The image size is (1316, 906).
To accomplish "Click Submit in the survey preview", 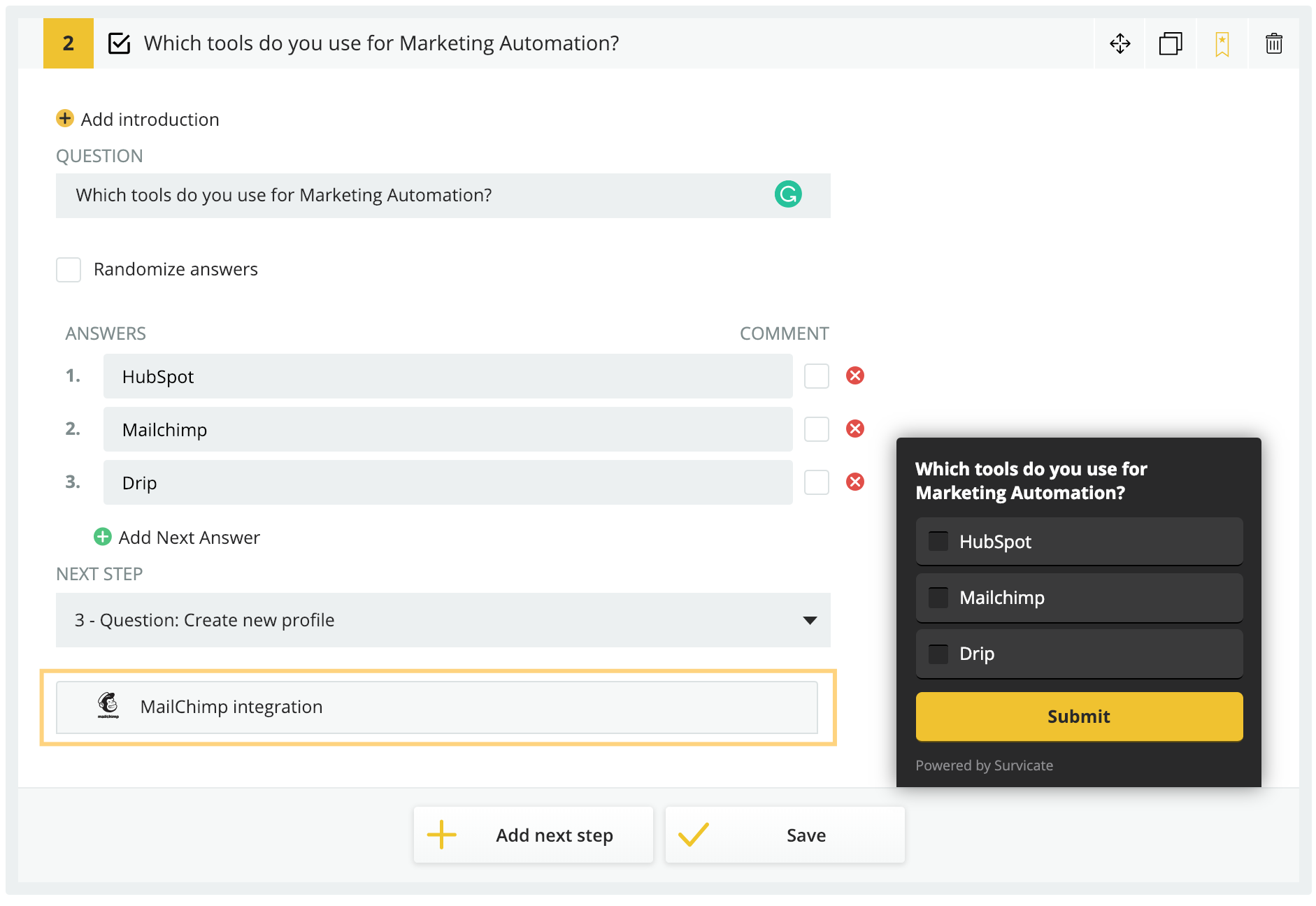I will point(1079,717).
